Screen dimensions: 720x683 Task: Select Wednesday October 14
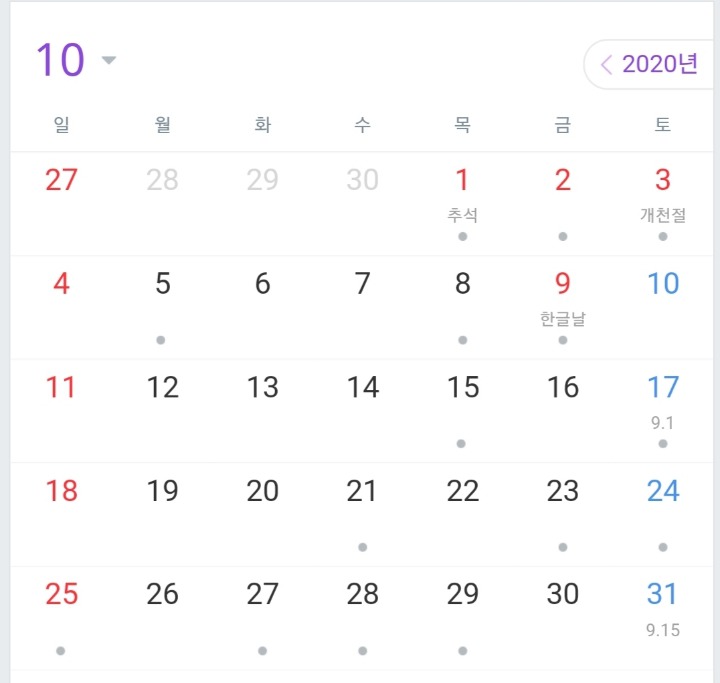pyautogui.click(x=362, y=388)
